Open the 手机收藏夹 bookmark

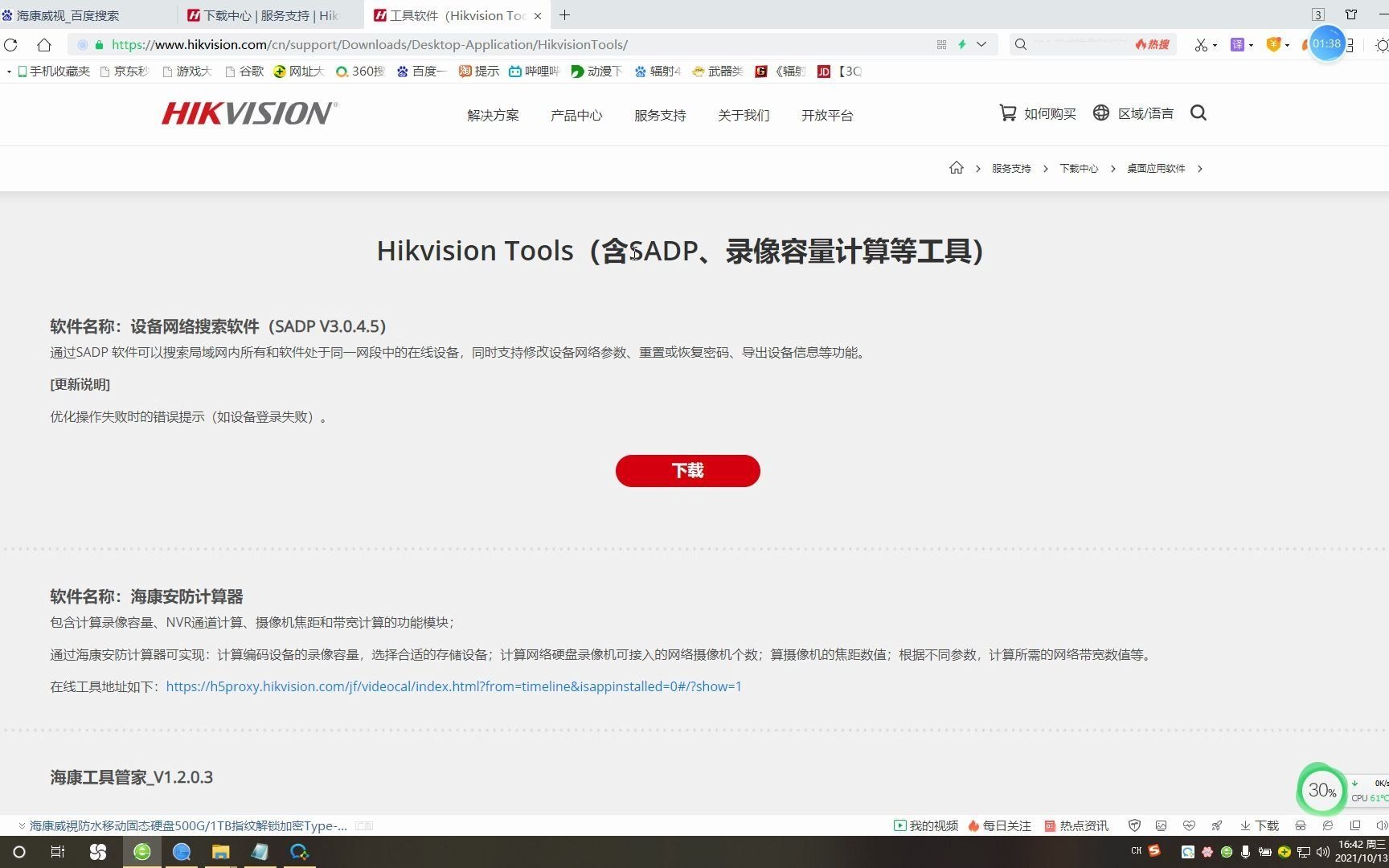pyautogui.click(x=54, y=72)
